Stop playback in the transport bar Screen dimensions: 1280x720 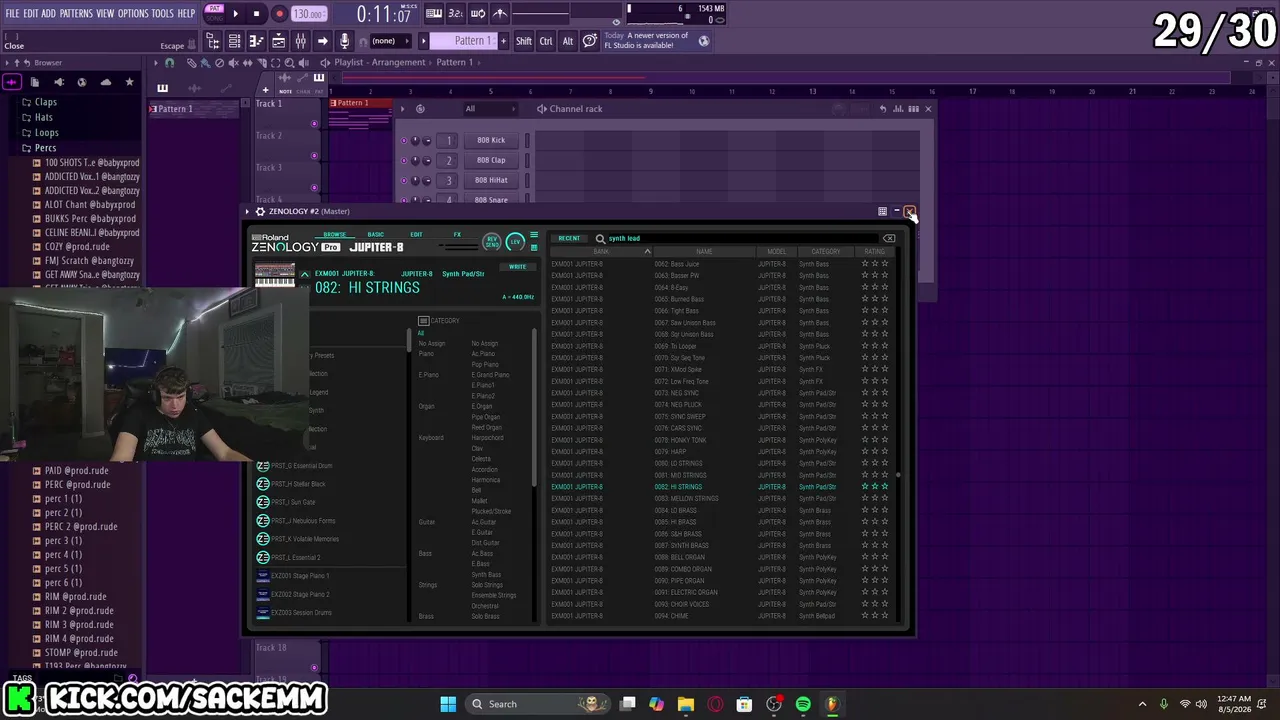click(x=256, y=14)
